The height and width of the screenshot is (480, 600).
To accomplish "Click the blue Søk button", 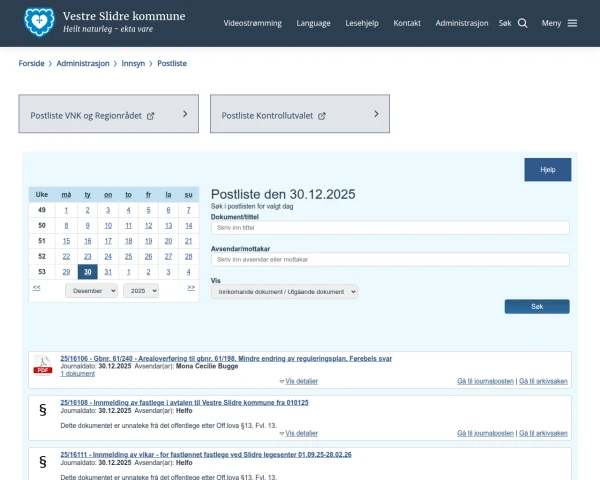I will pos(536,306).
